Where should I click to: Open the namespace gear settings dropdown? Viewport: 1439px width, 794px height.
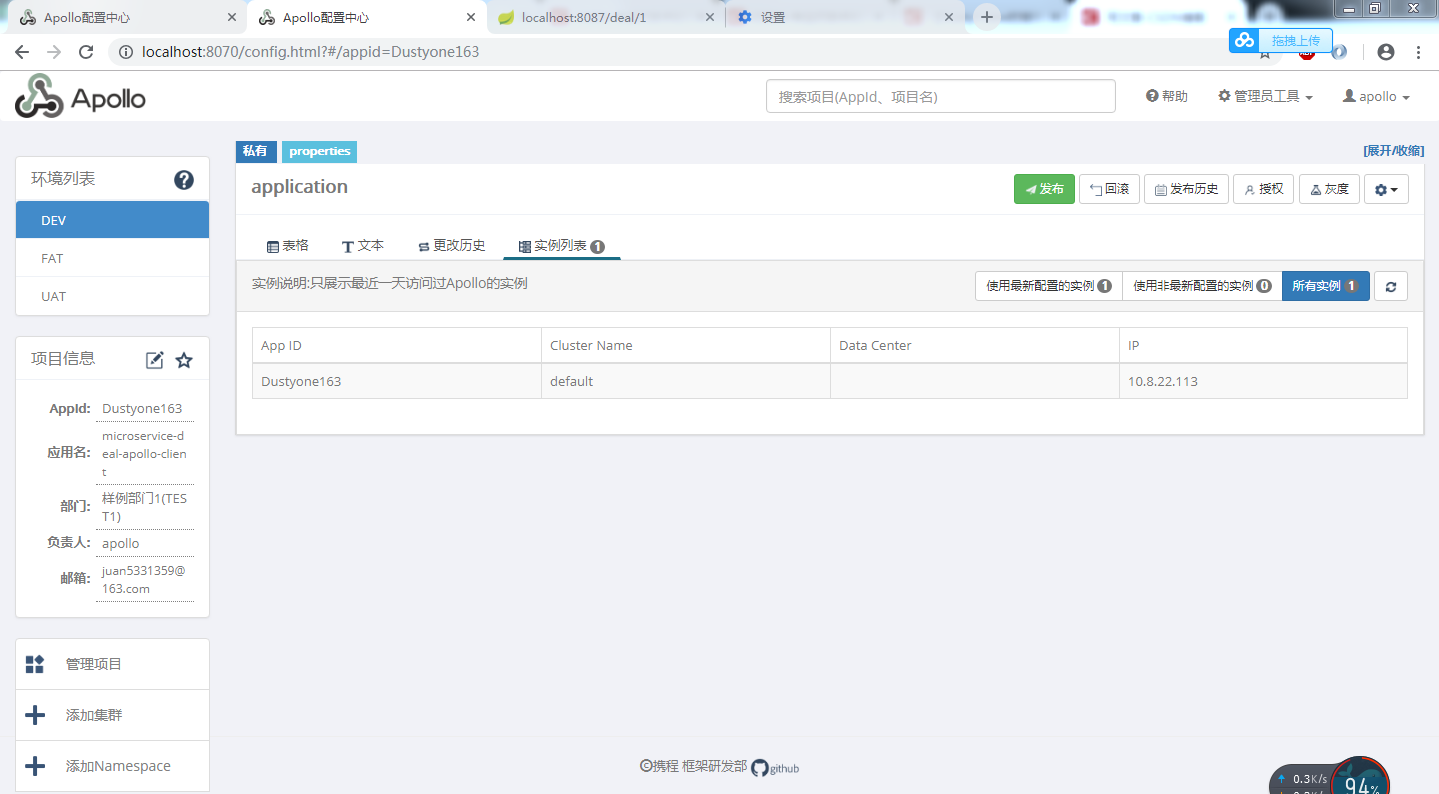1386,189
